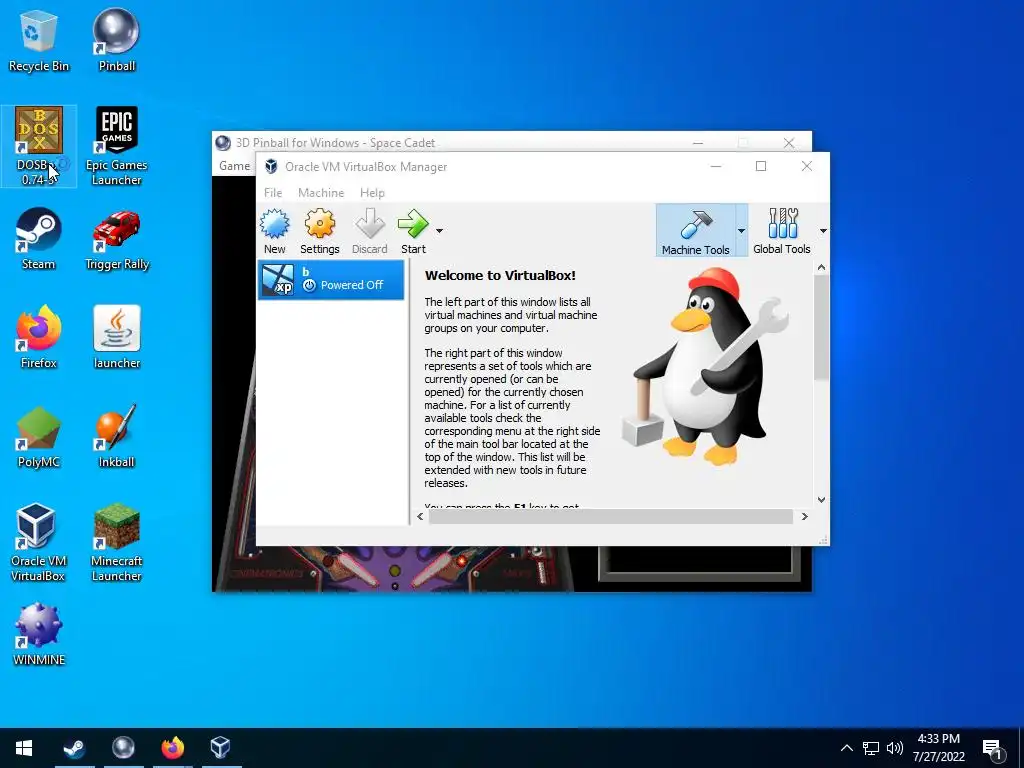Select the Recycle Bin desktop icon
This screenshot has width=1024, height=768.
click(x=39, y=39)
